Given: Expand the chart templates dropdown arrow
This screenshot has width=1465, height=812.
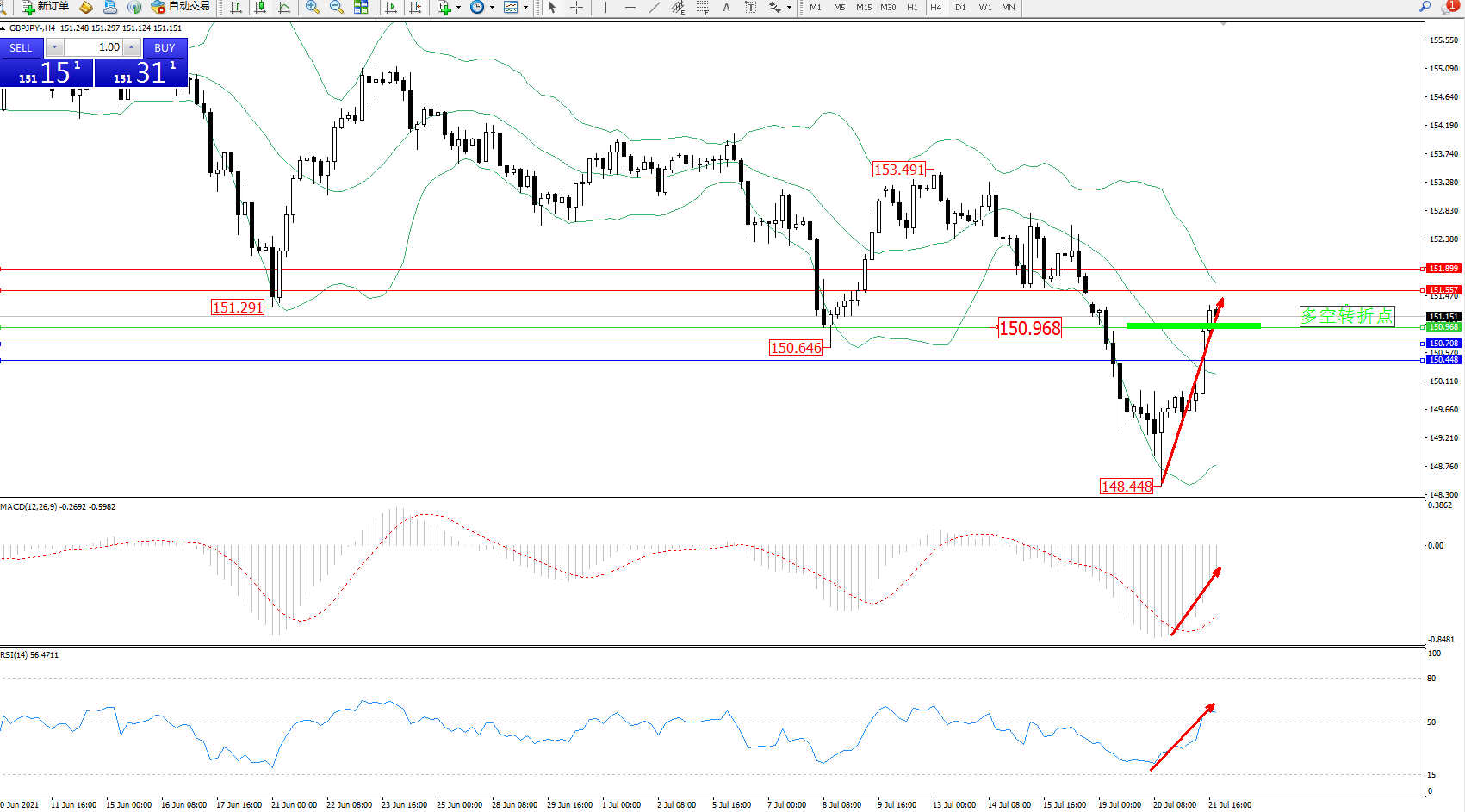Looking at the screenshot, I should pos(525,7).
